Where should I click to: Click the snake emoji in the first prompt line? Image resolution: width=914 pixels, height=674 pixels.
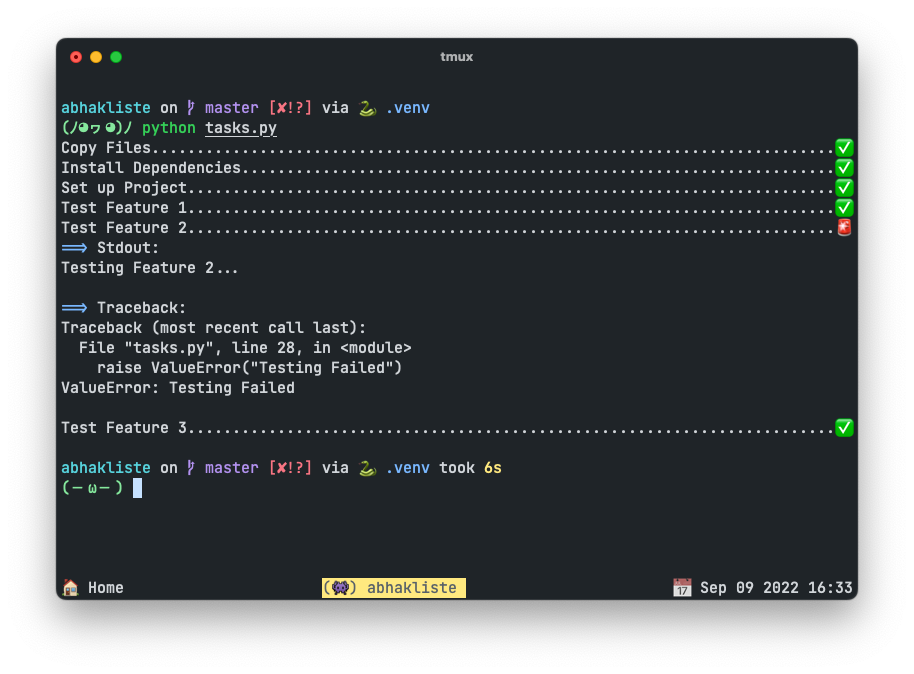pyautogui.click(x=367, y=108)
